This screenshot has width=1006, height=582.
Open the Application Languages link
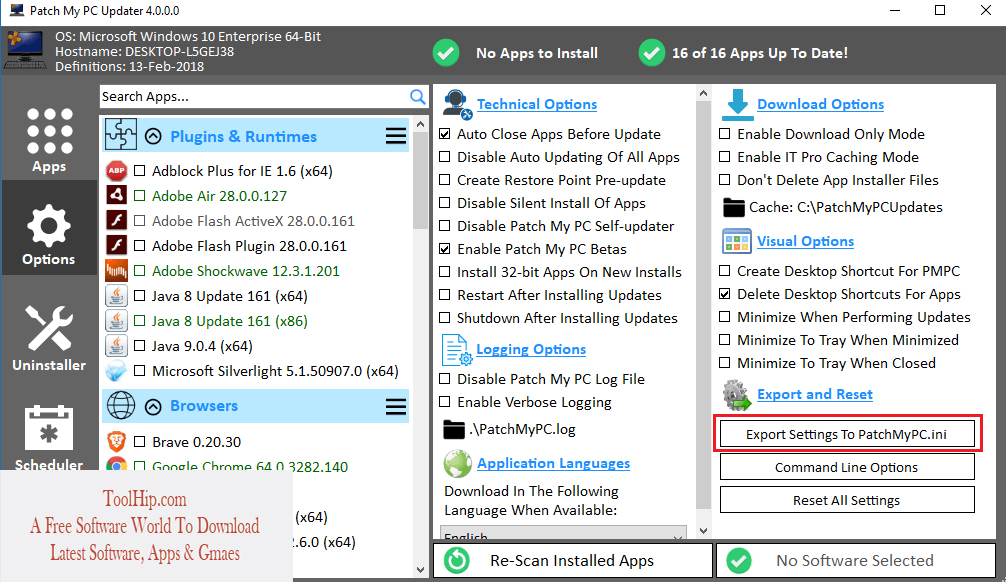click(553, 463)
